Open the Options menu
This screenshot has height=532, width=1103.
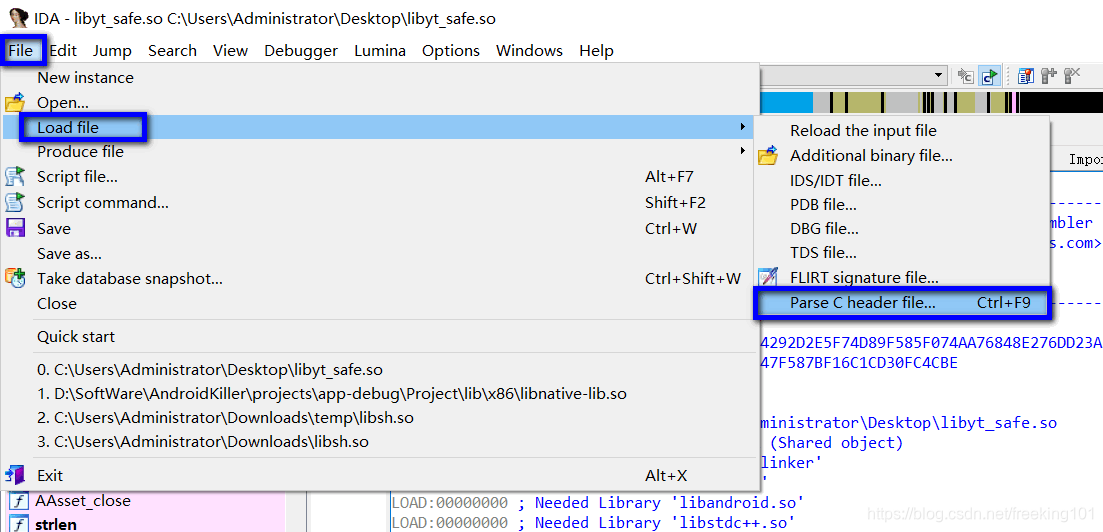click(451, 51)
